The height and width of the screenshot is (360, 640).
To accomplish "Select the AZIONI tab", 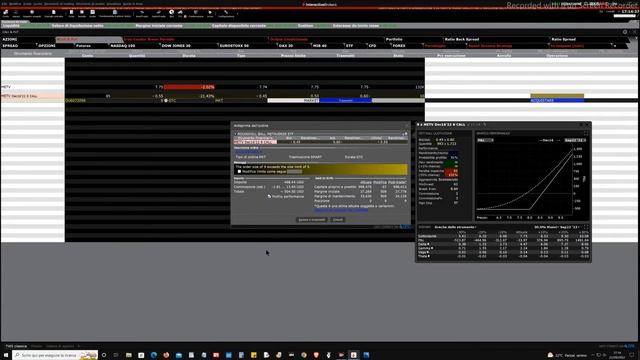I will point(10,40).
